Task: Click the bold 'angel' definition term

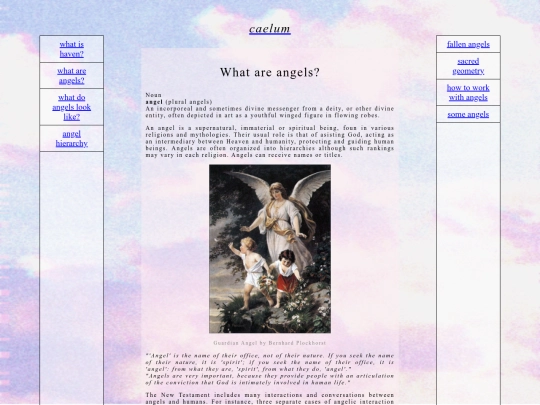Action: [154, 102]
